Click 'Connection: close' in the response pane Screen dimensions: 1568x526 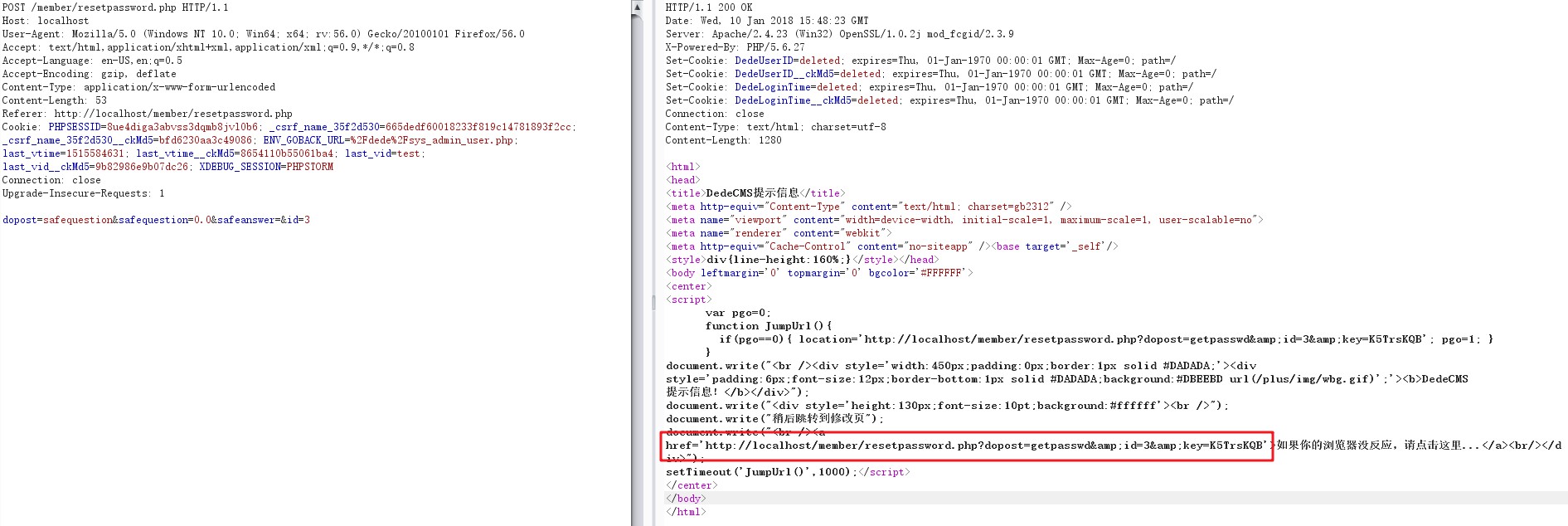pos(715,114)
